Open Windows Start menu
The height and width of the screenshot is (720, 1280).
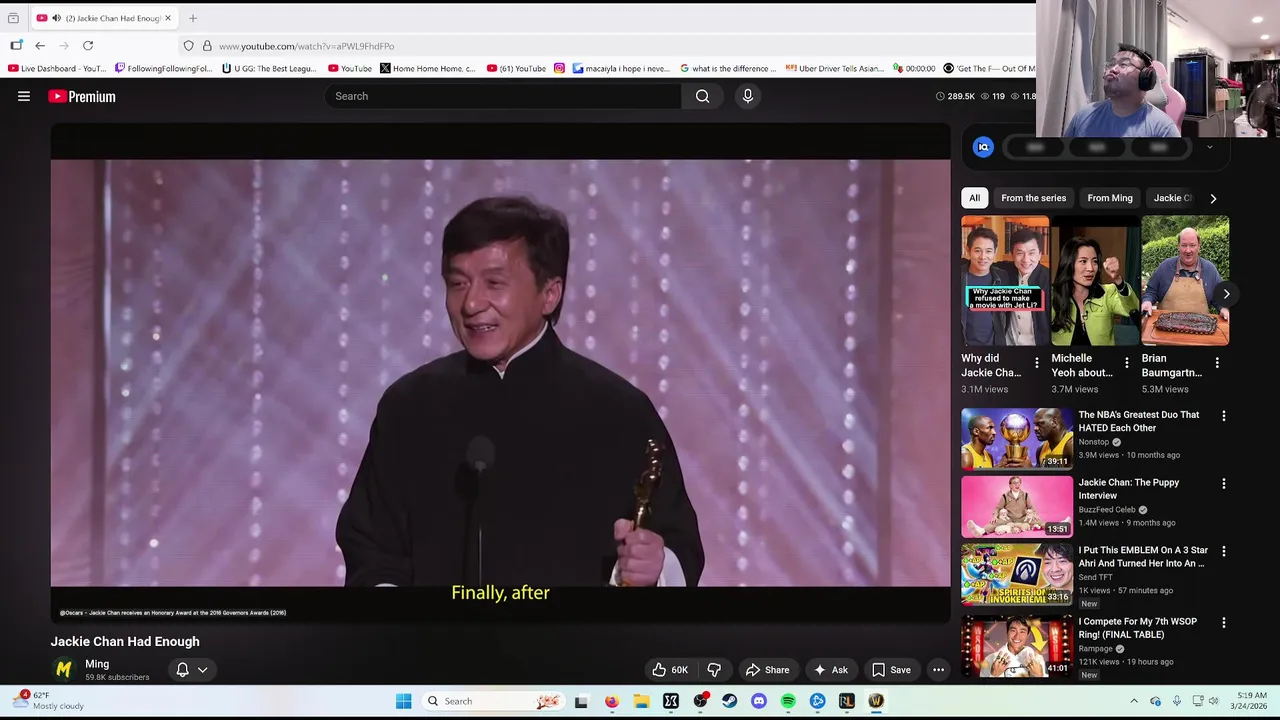(404, 701)
